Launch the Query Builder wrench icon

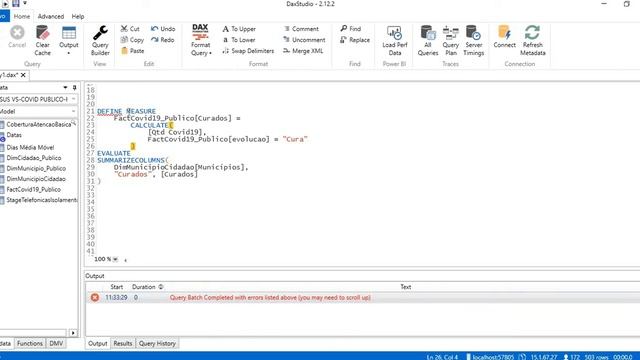pyautogui.click(x=100, y=40)
